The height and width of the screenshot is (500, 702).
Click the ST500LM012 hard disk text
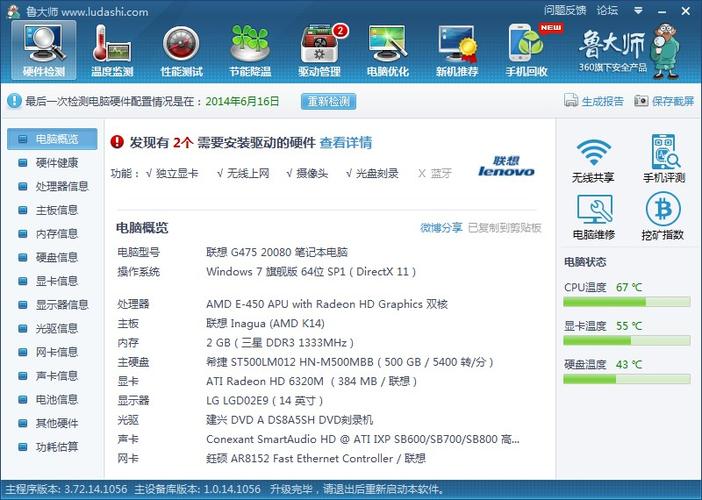pyautogui.click(x=349, y=362)
